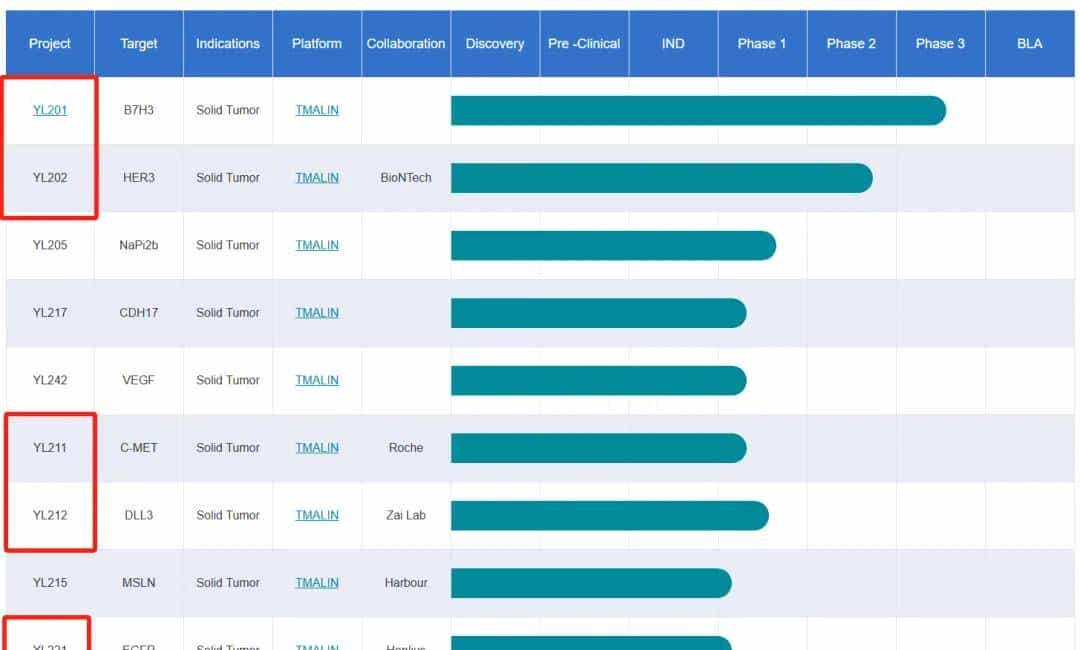
Task: Open TMALIN link in YL202 row
Action: coord(317,178)
